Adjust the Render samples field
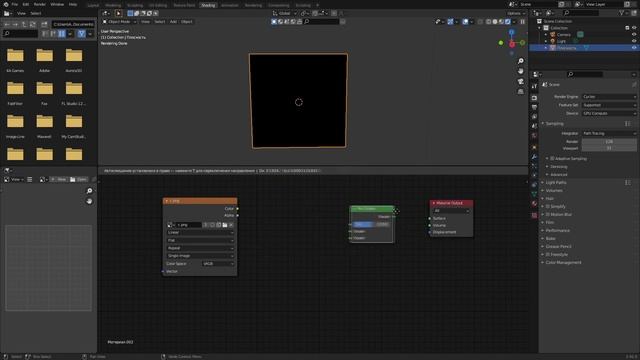The image size is (640, 360). pos(609,142)
